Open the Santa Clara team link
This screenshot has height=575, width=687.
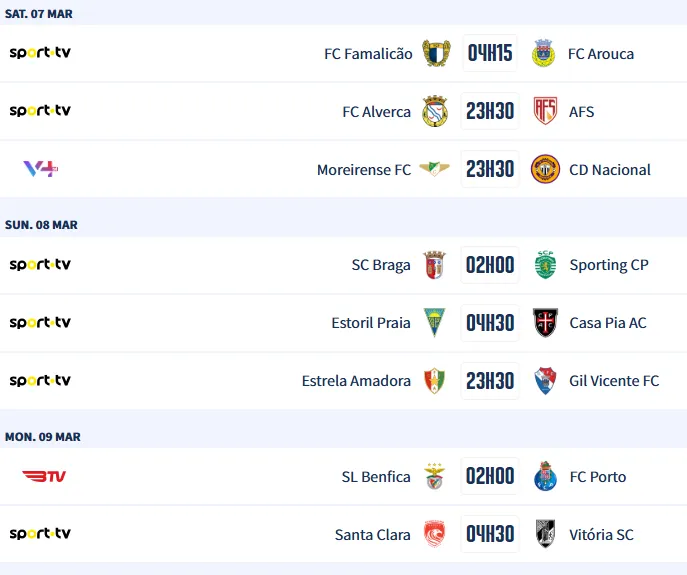click(x=373, y=535)
